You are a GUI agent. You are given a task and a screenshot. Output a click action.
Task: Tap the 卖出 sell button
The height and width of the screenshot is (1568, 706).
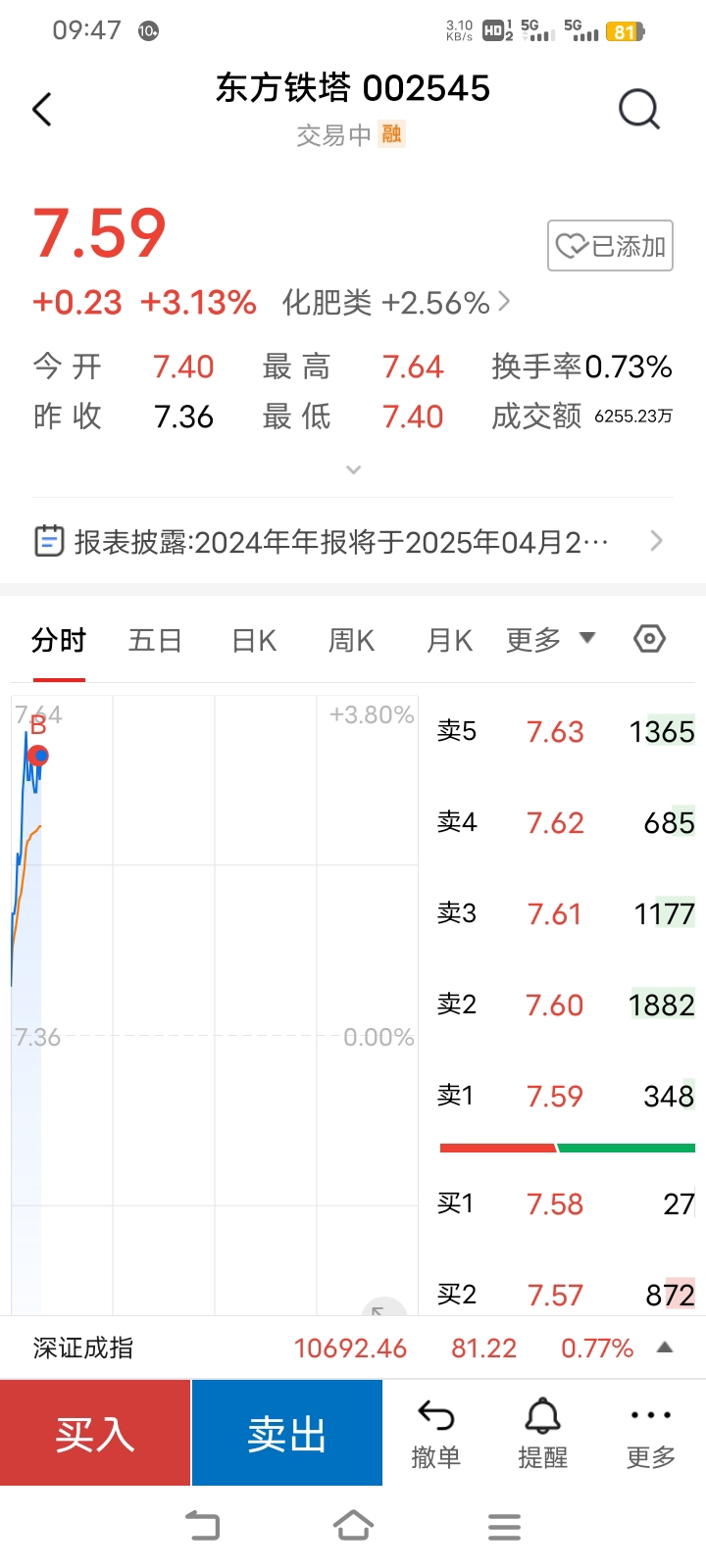tap(287, 1433)
